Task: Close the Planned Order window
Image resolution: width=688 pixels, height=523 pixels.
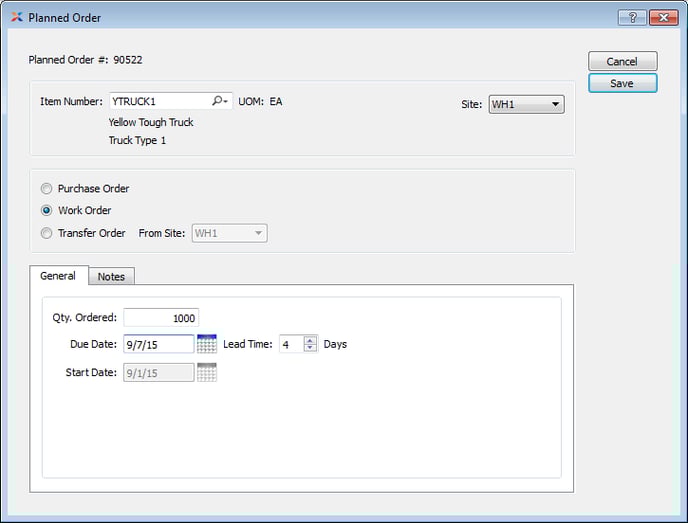Action: 663,17
